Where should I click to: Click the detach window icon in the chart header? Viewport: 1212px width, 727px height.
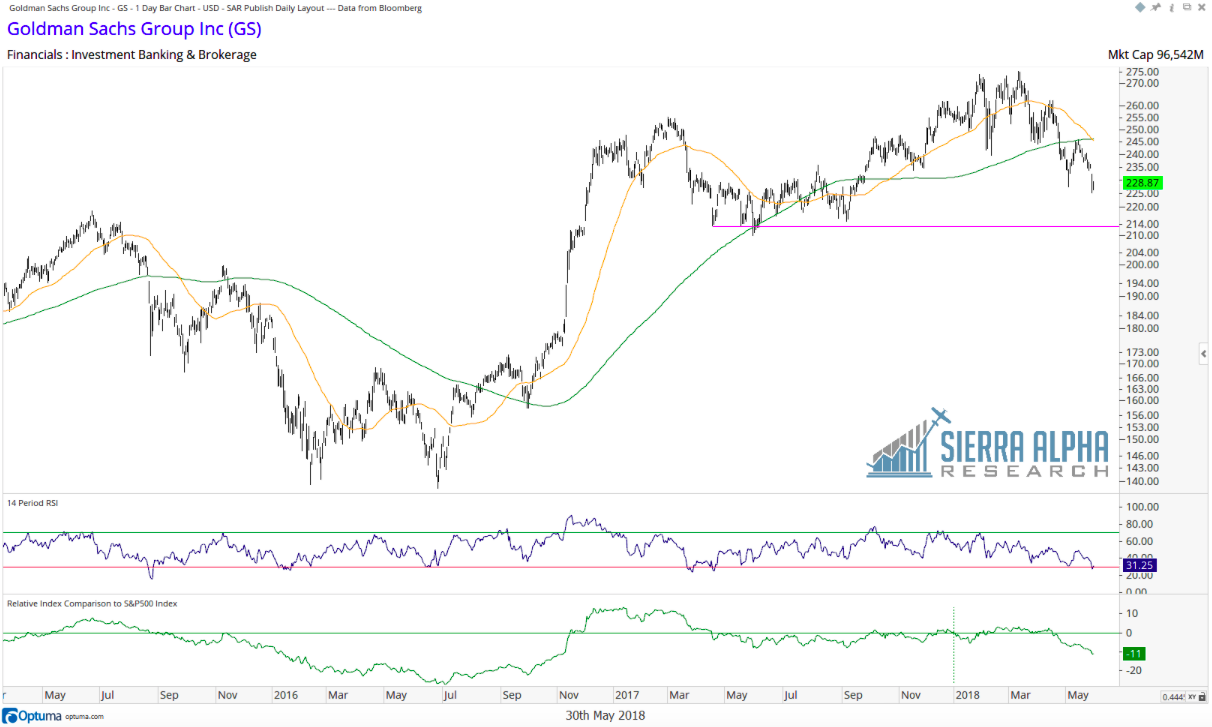(1187, 7)
